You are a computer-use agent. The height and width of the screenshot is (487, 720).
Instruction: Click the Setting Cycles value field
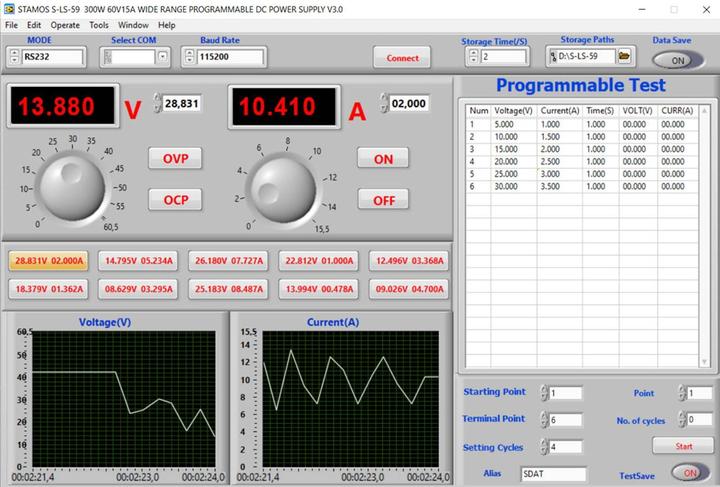click(x=566, y=447)
